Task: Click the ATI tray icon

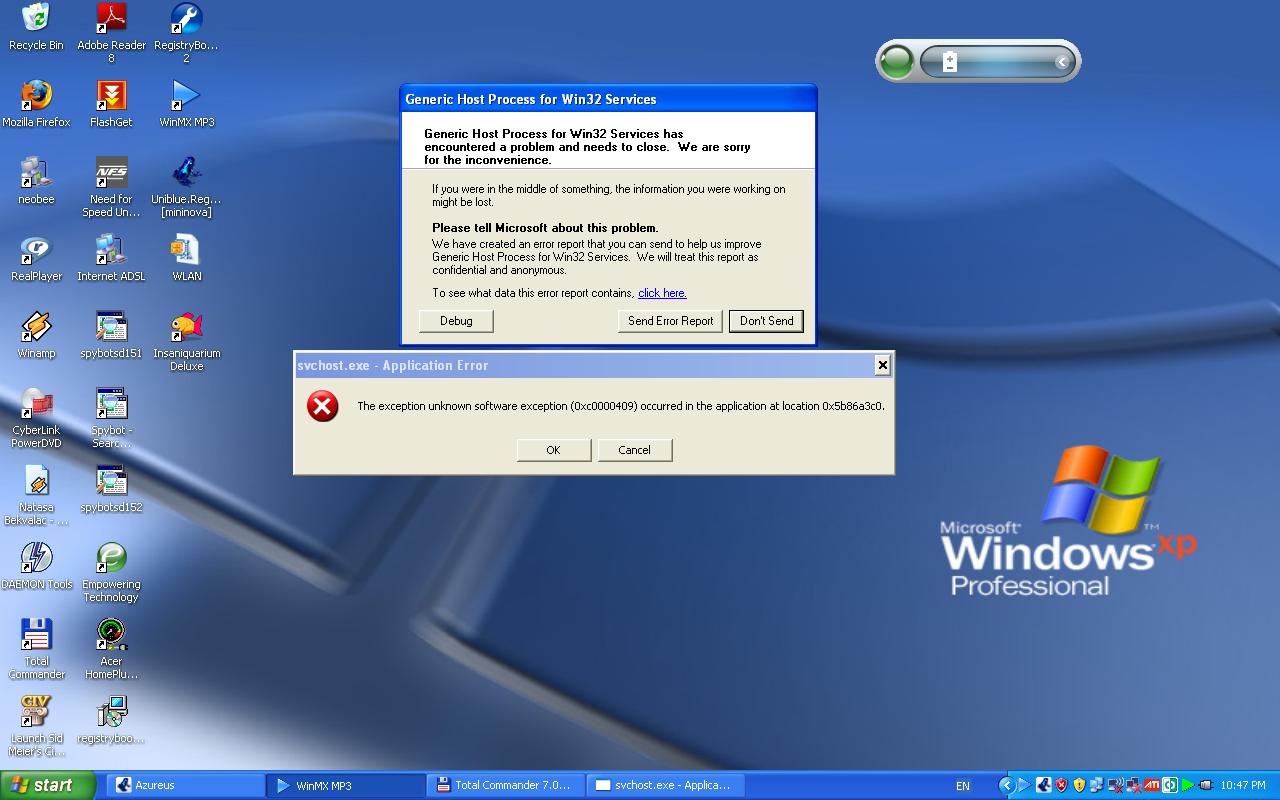Action: 1152,785
